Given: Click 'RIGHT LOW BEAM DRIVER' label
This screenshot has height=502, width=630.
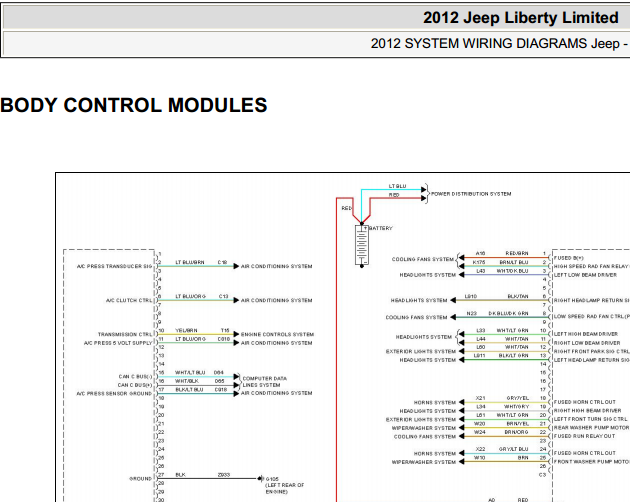Looking at the screenshot, I should (x=587, y=343).
